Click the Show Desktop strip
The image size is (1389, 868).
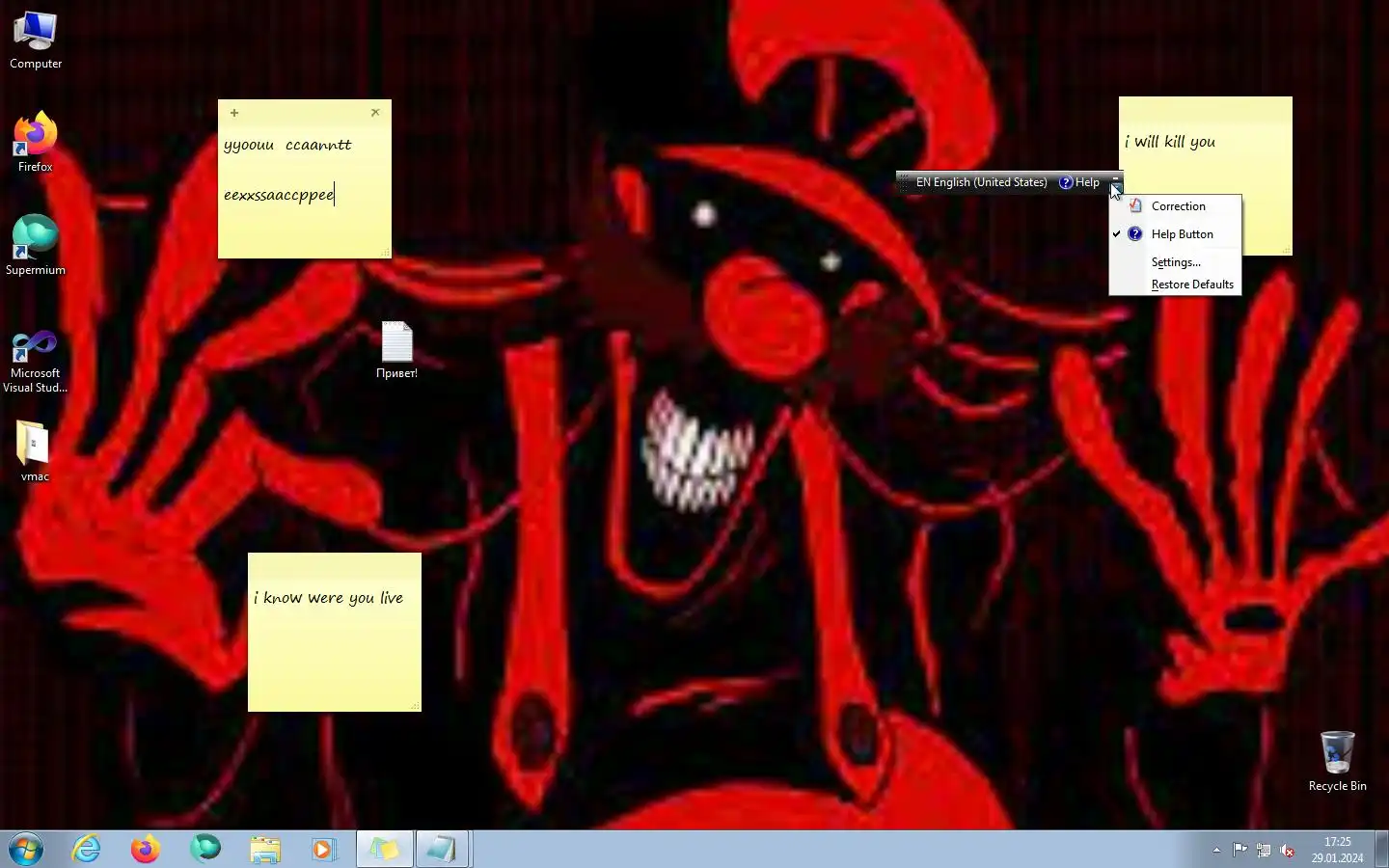1381,849
